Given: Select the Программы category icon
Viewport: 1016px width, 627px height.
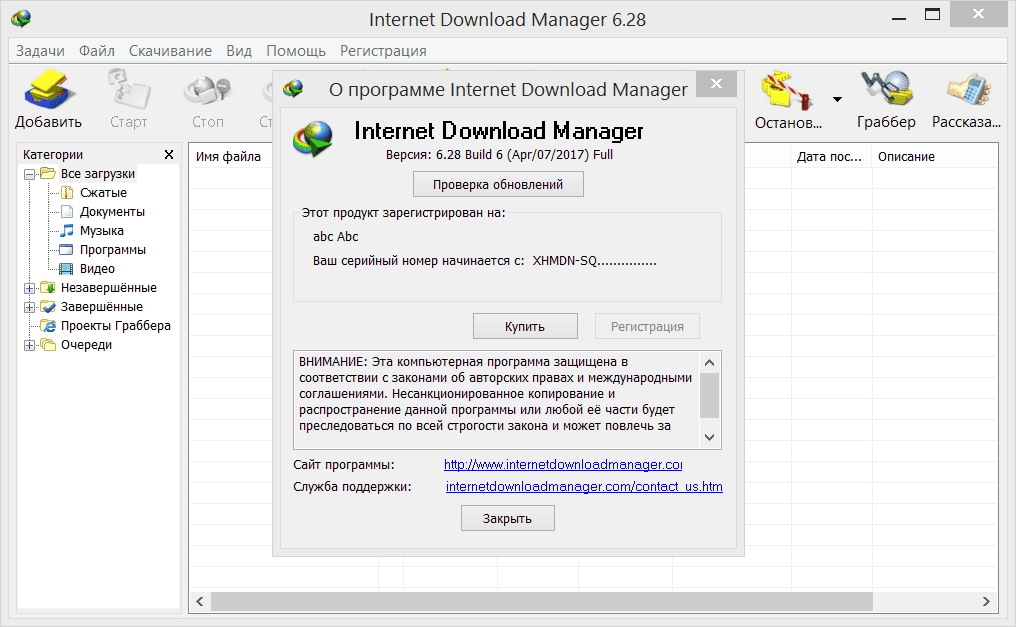Looking at the screenshot, I should pyautogui.click(x=66, y=249).
